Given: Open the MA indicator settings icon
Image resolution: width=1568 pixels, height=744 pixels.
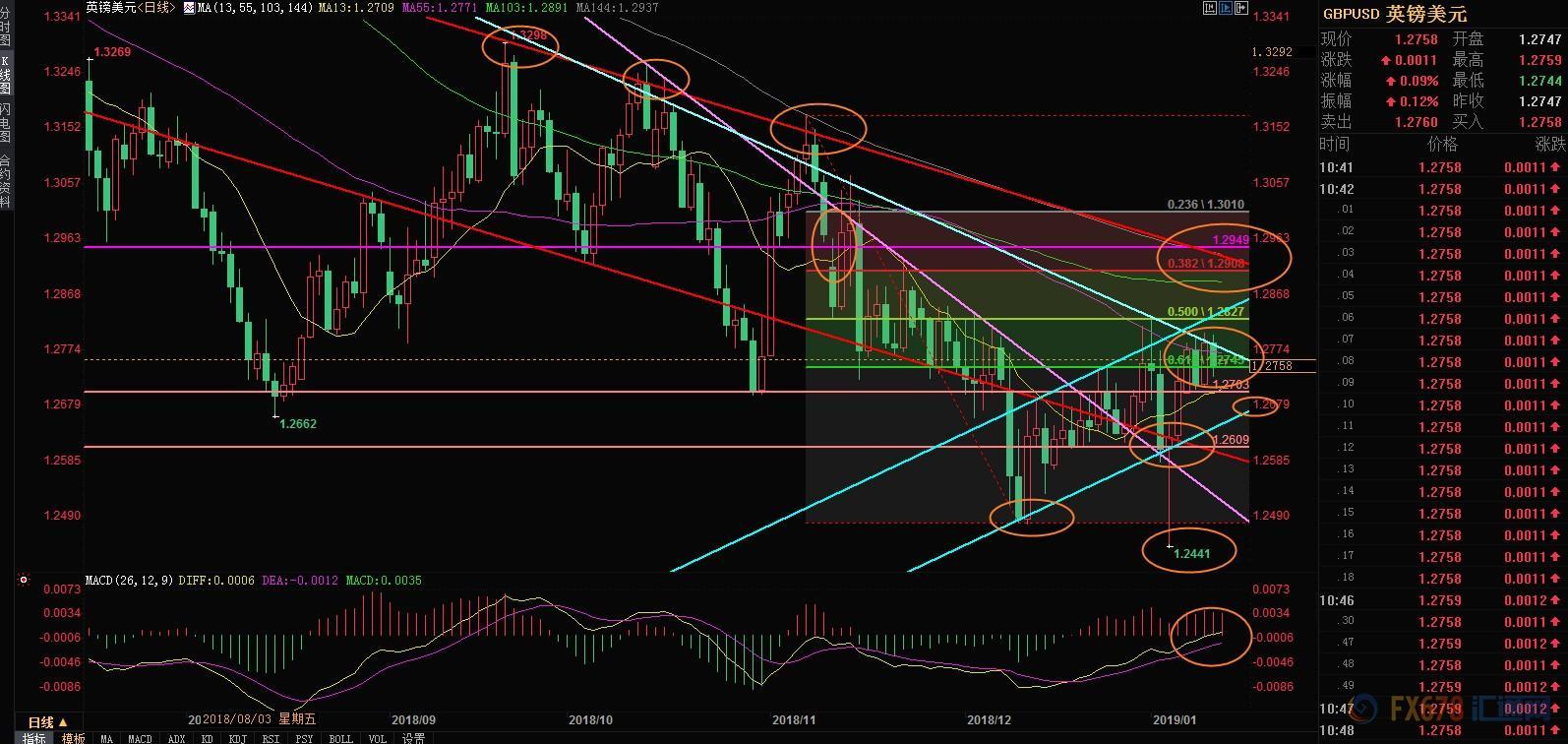Looking at the screenshot, I should (189, 7).
